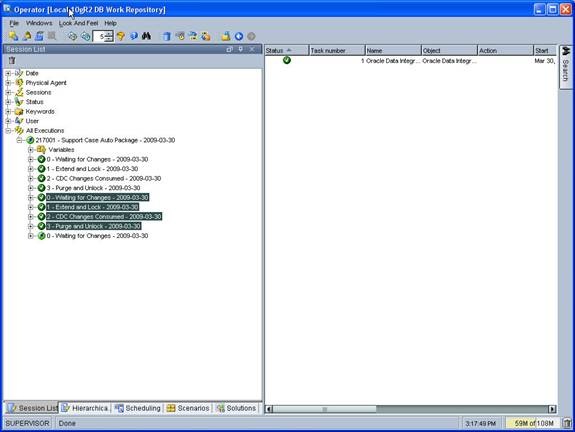Expand the Keywords tree node

click(x=8, y=111)
